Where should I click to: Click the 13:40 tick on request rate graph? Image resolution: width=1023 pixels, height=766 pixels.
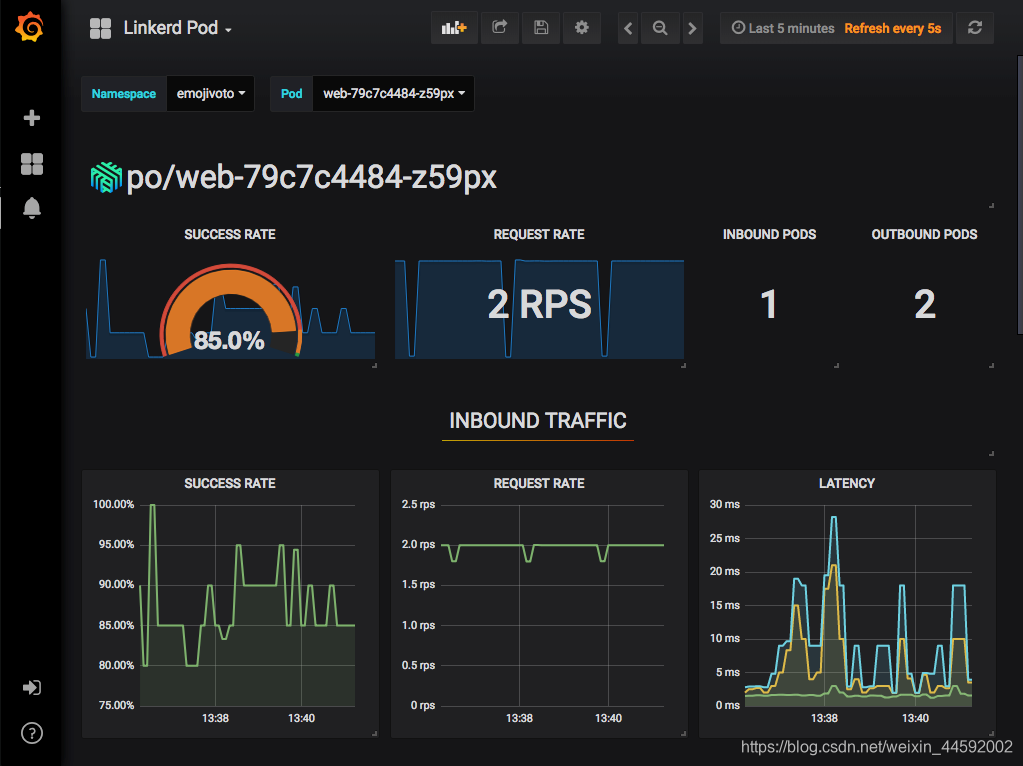[x=608, y=718]
